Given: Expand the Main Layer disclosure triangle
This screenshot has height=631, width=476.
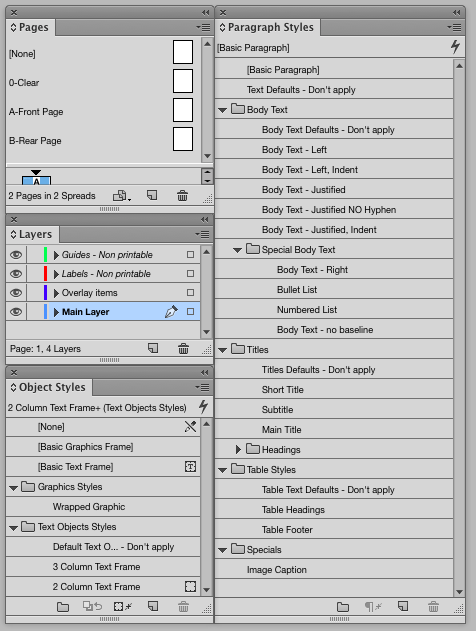Looking at the screenshot, I should tap(56, 312).
